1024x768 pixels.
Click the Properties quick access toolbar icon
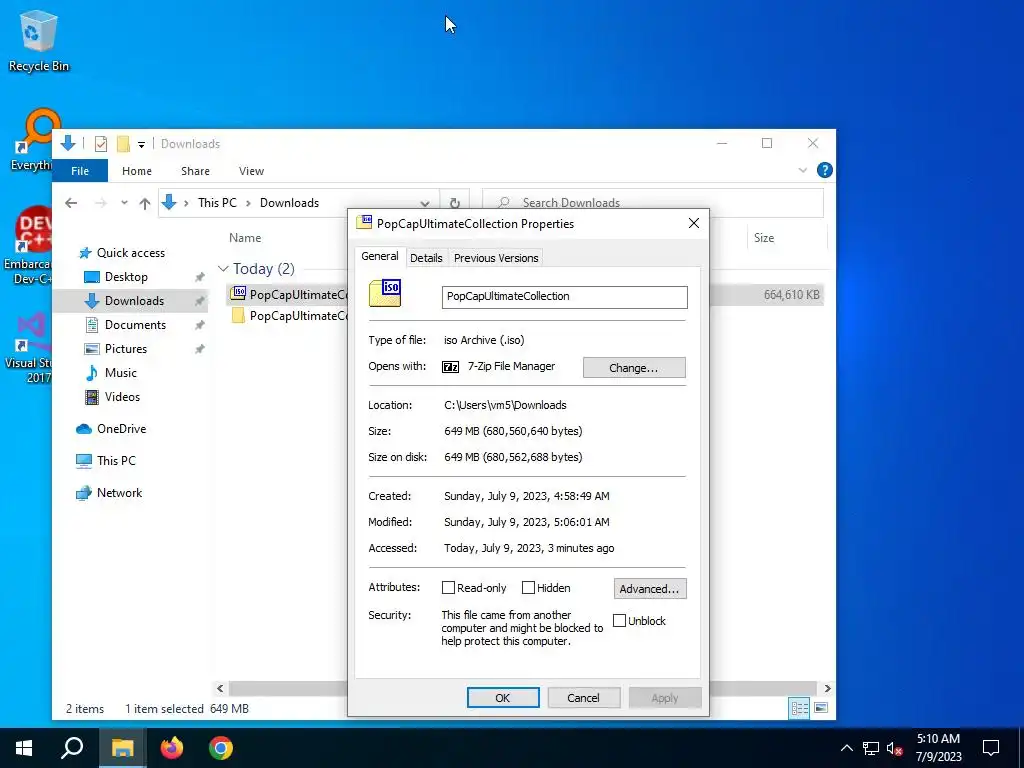tap(101, 144)
